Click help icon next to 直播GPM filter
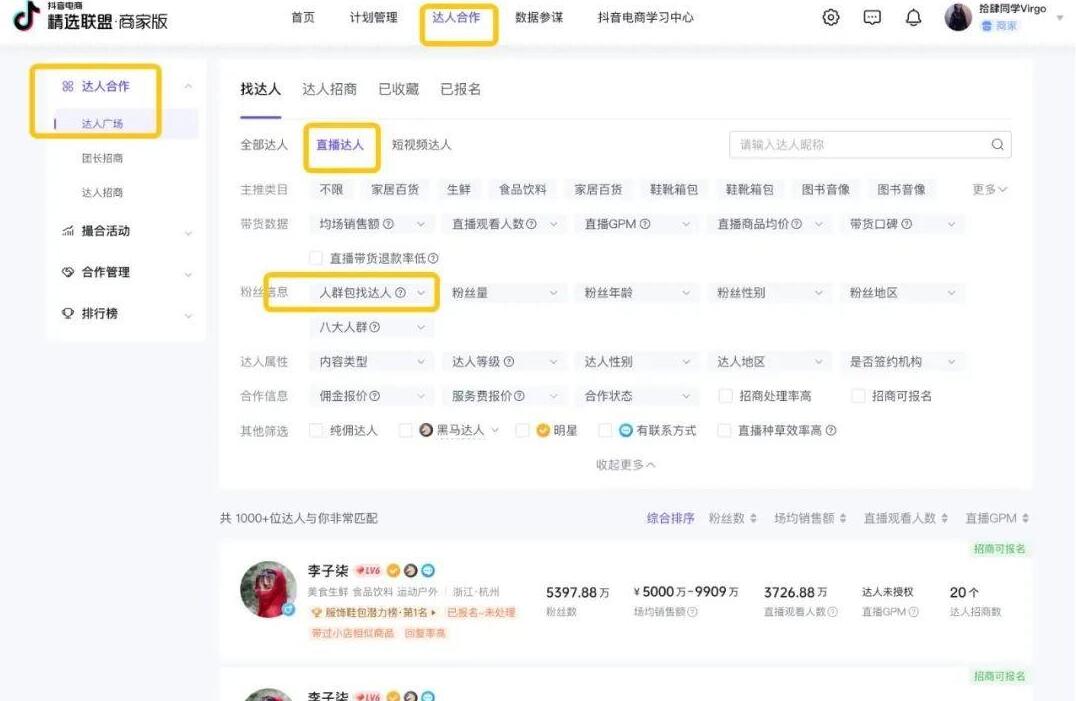Viewport: 1076px width, 701px height. 644,224
